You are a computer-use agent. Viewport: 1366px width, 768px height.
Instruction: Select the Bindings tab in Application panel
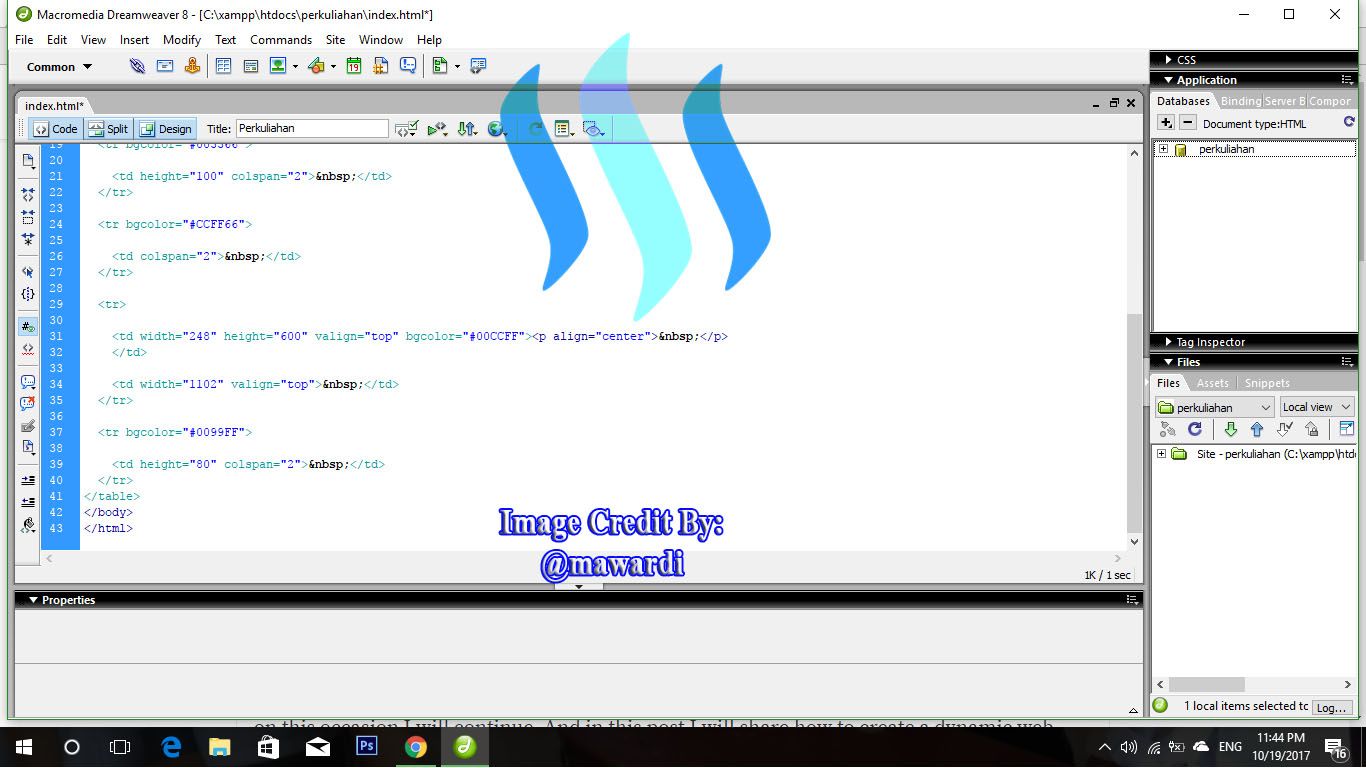(1241, 101)
